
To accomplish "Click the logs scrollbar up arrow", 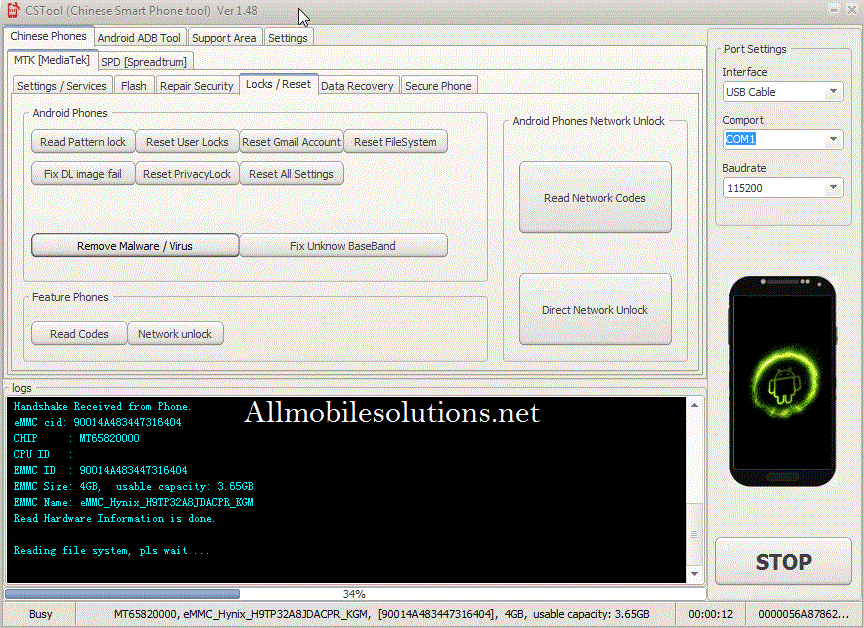I will 694,405.
